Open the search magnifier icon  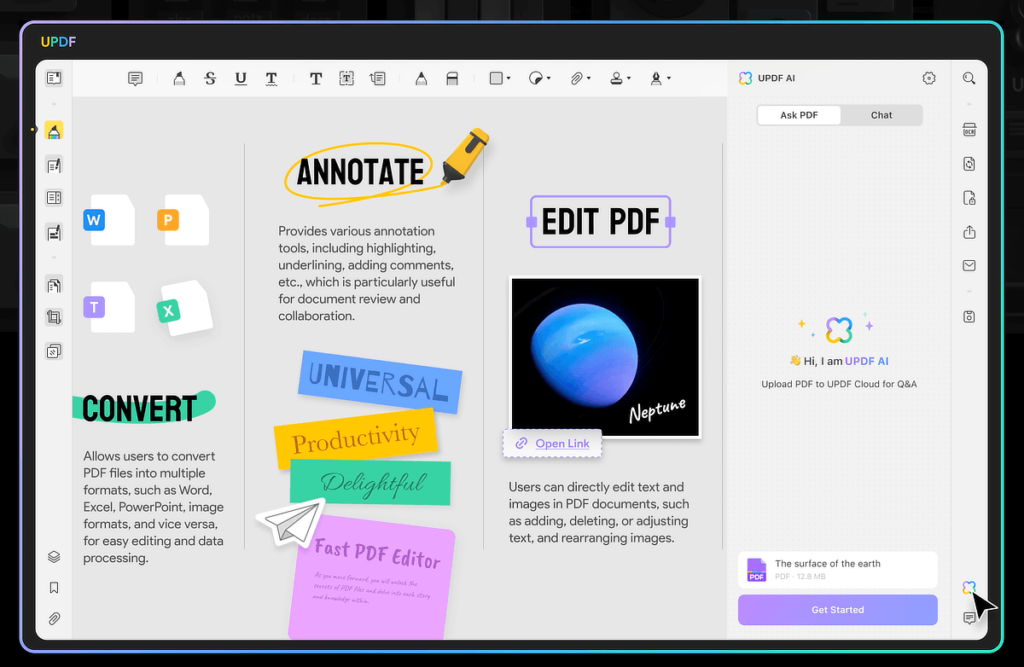[x=968, y=78]
